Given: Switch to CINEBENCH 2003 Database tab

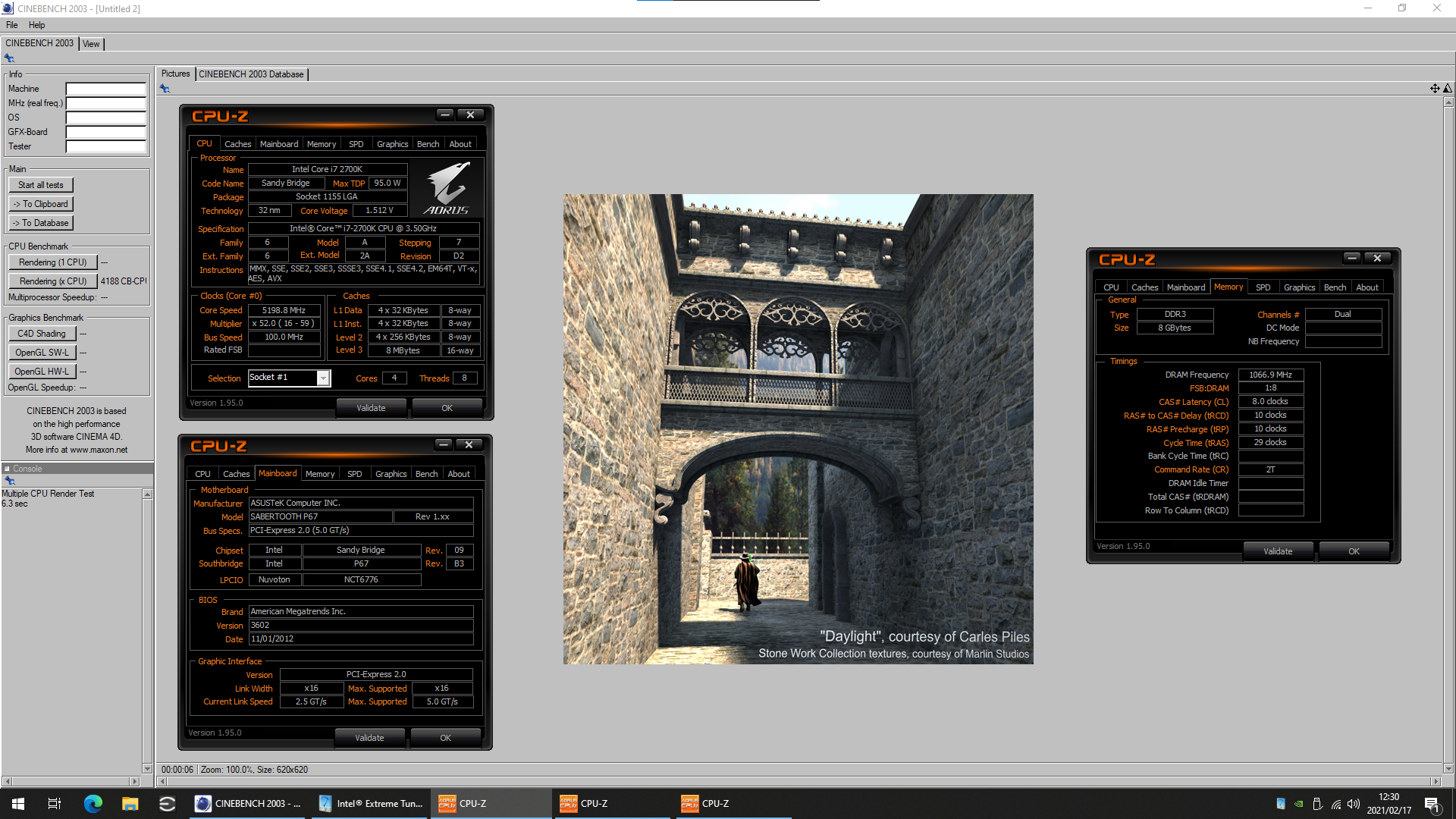Looking at the screenshot, I should coord(251,74).
